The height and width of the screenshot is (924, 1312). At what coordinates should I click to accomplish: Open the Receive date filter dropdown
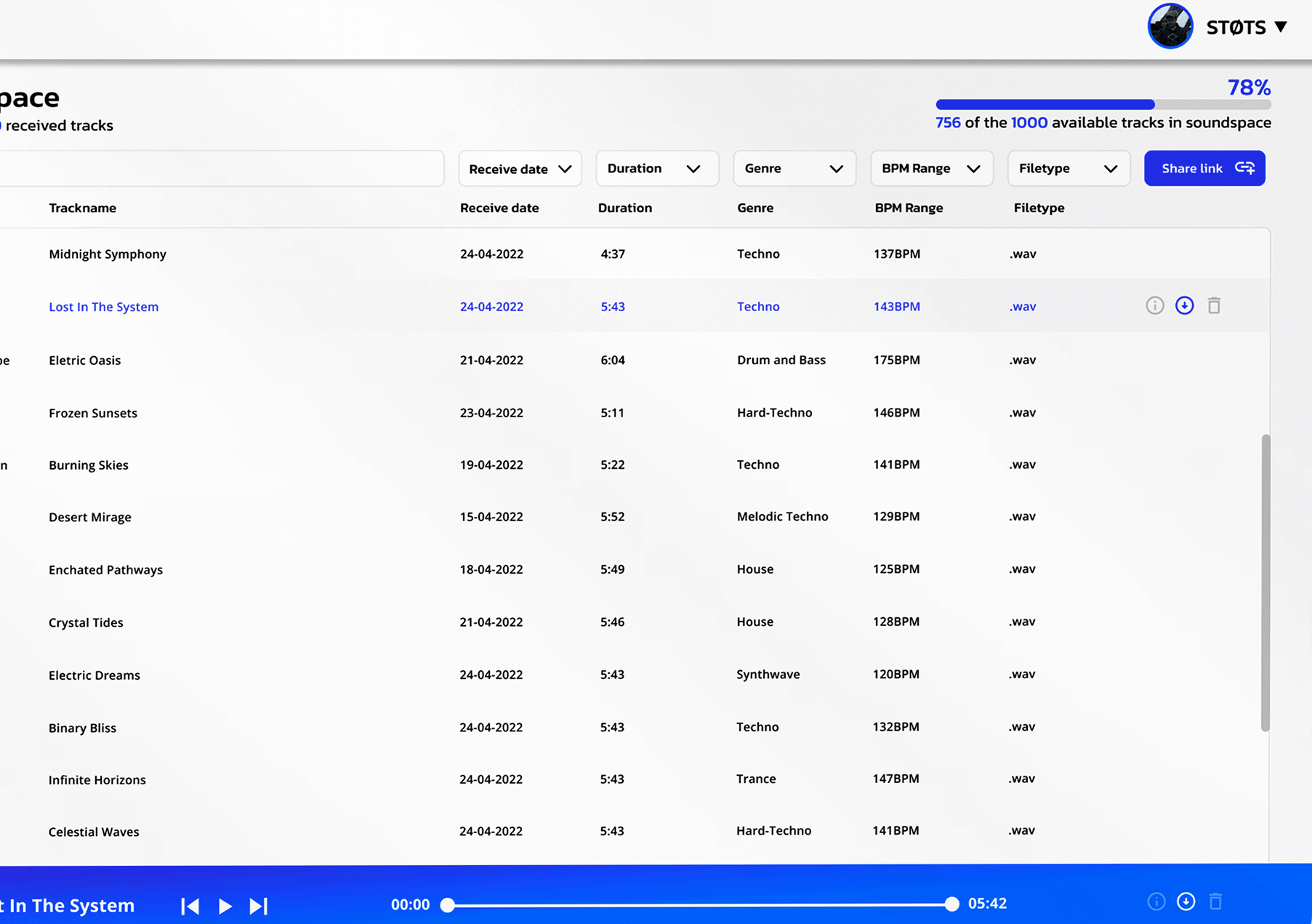click(520, 169)
